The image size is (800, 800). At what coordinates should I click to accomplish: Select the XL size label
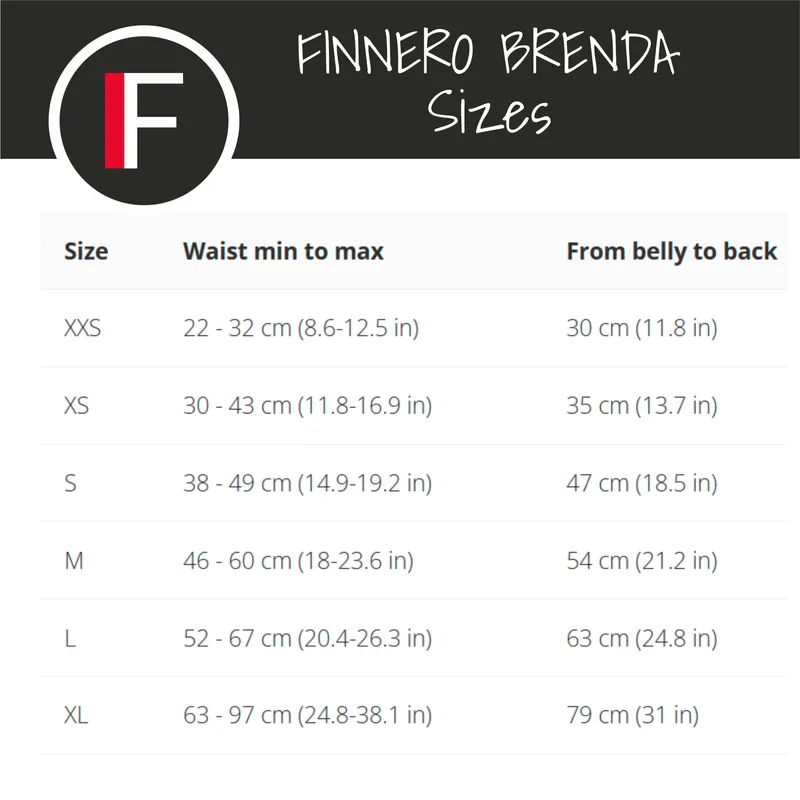click(75, 716)
